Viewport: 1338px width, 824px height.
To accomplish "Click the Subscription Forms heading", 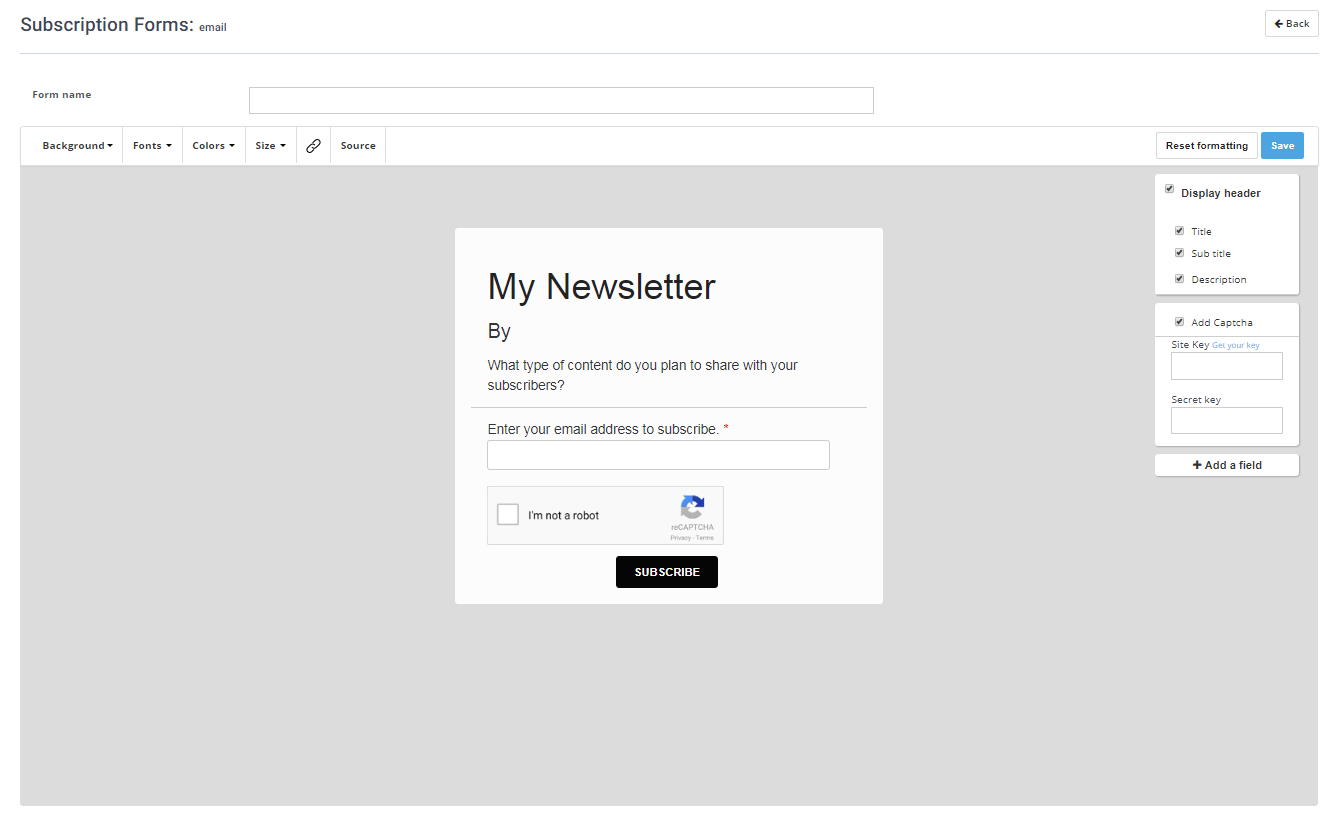I will tap(107, 25).
